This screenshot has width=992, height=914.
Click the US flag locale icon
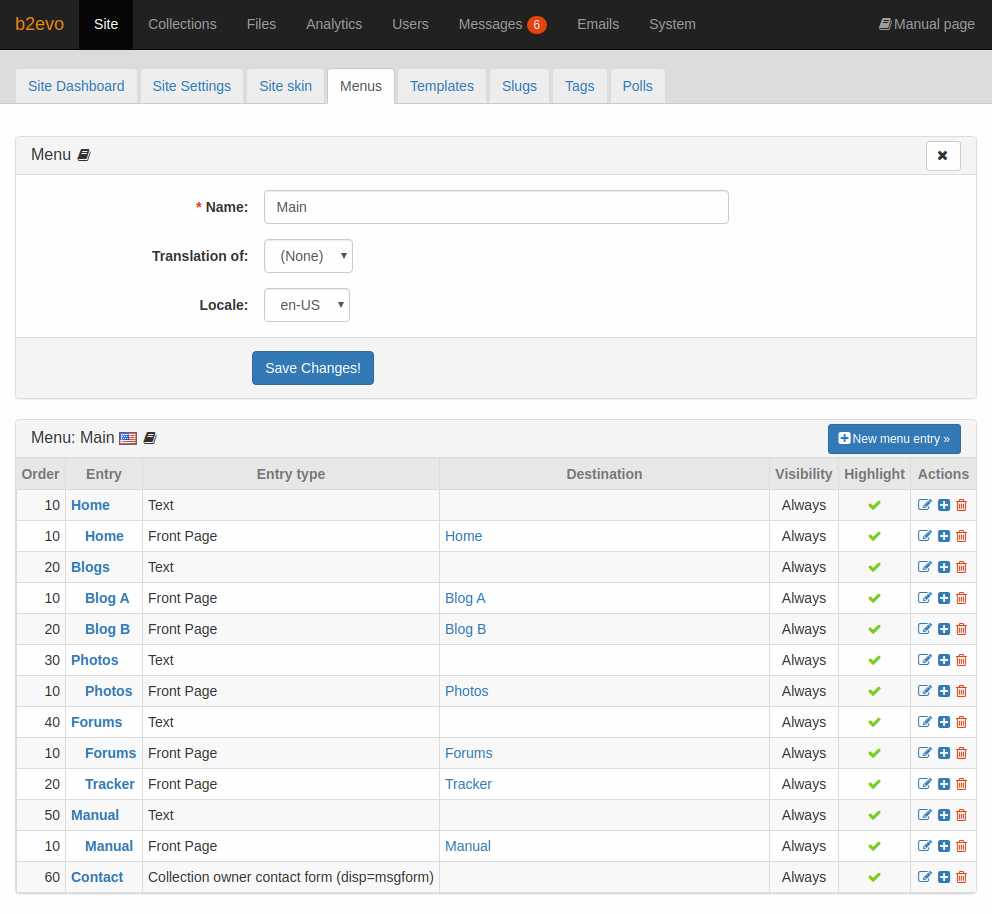coord(128,438)
